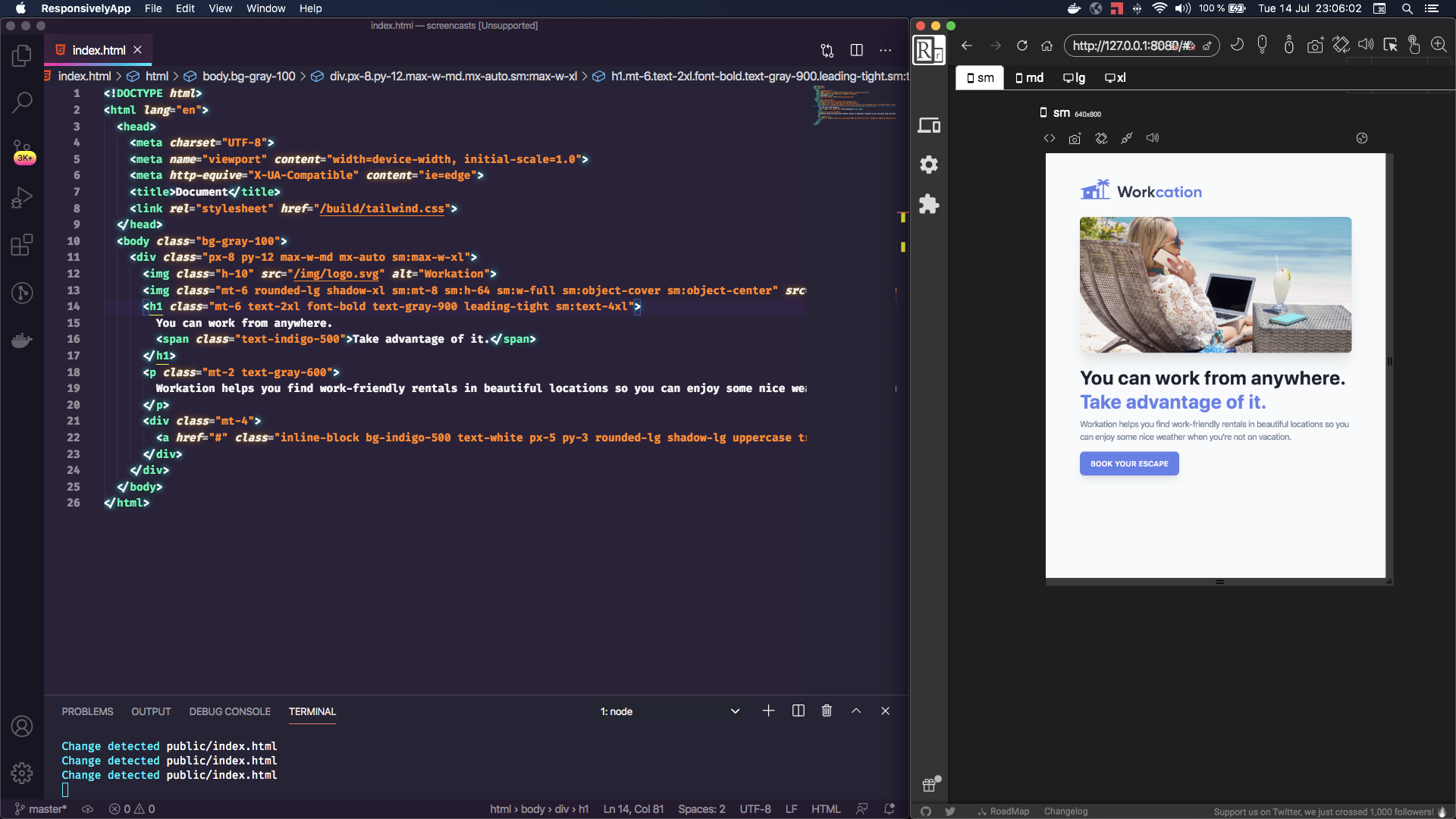Open the Accounts menu in VS Code
The image size is (1456, 819).
pos(22,726)
